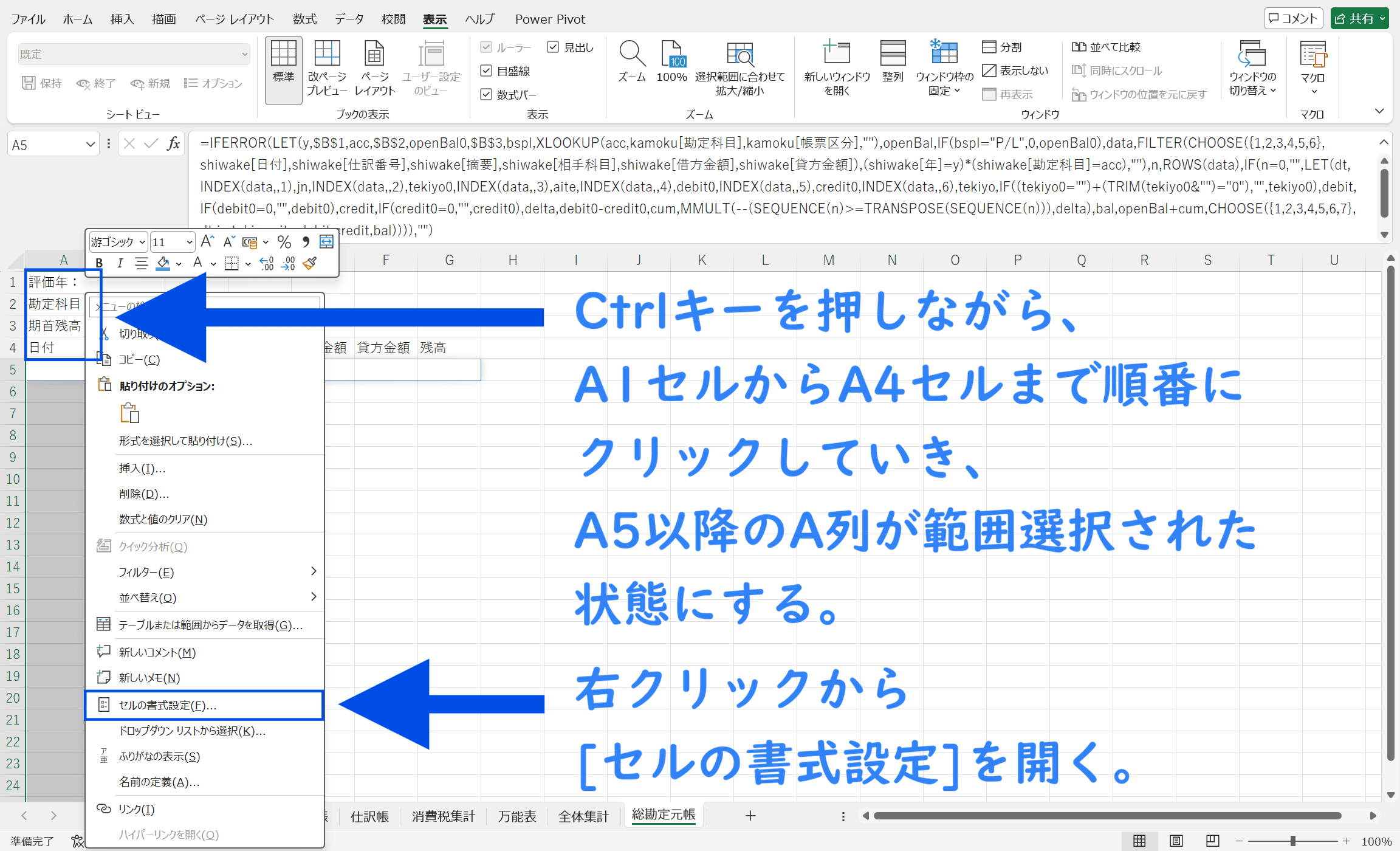This screenshot has height=851, width=1400.
Task: Add a new sheet with plus button
Action: tap(750, 816)
